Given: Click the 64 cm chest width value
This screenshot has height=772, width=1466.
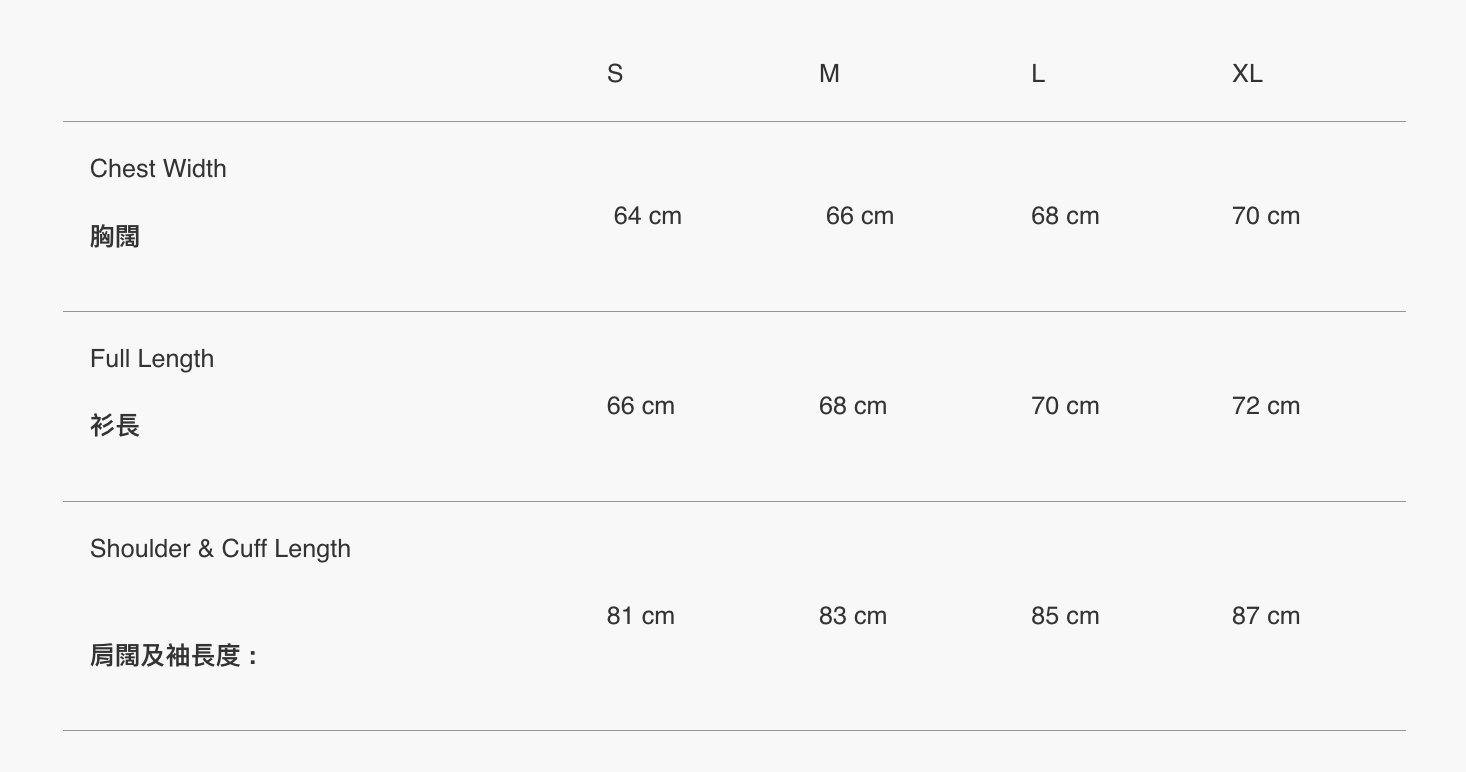Looking at the screenshot, I should coord(648,216).
